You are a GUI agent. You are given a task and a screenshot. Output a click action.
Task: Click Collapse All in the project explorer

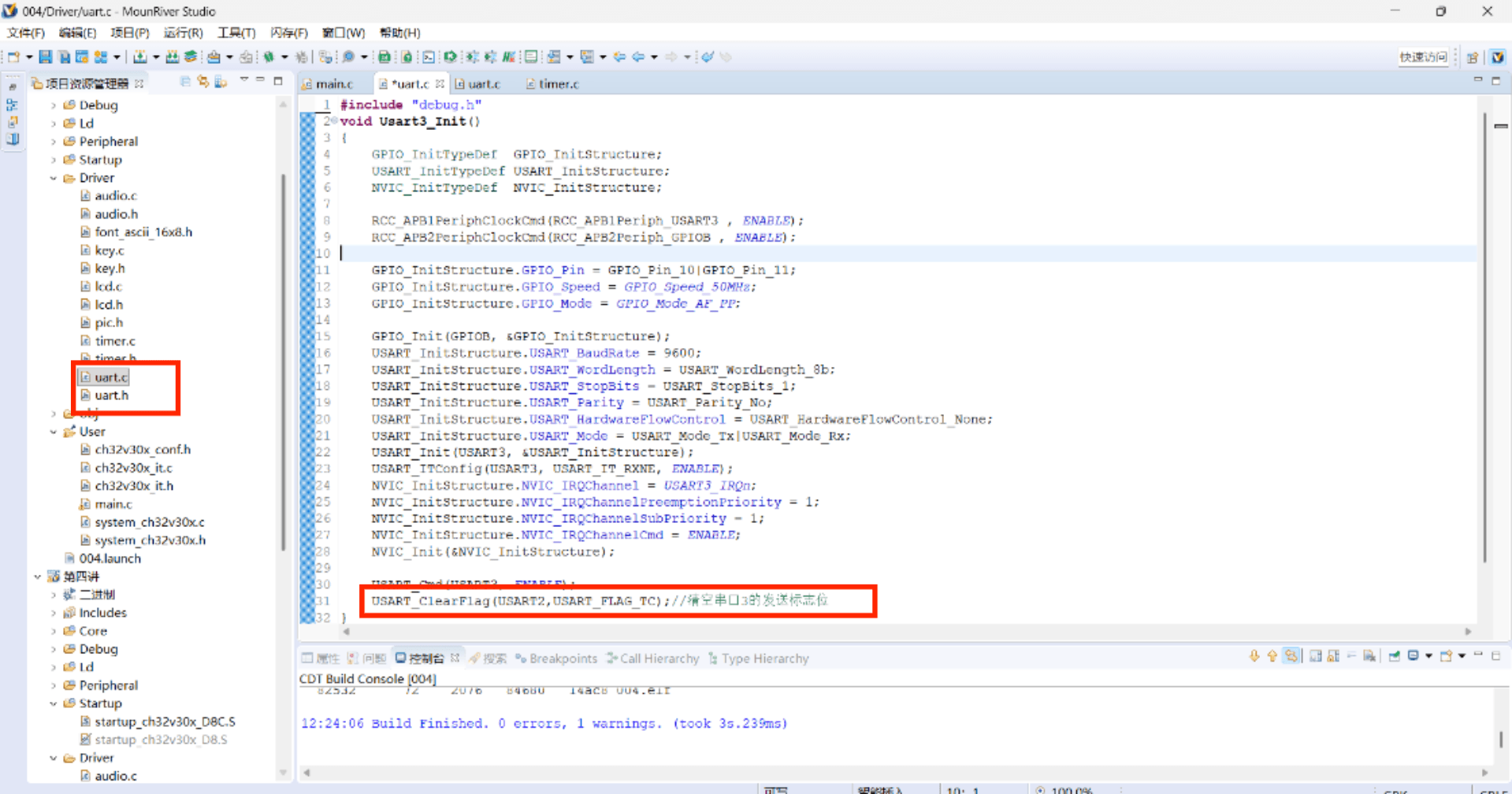pos(185,81)
